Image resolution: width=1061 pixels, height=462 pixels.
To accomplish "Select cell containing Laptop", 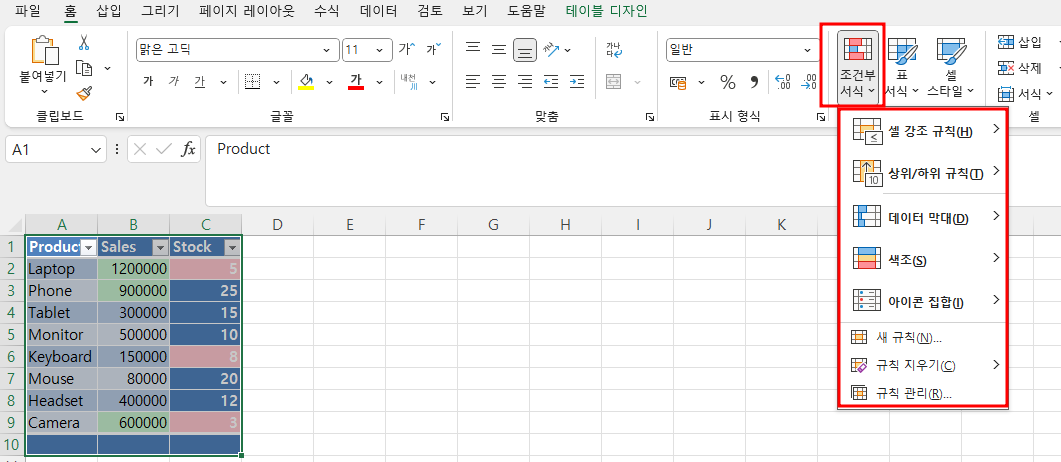I will point(62,269).
